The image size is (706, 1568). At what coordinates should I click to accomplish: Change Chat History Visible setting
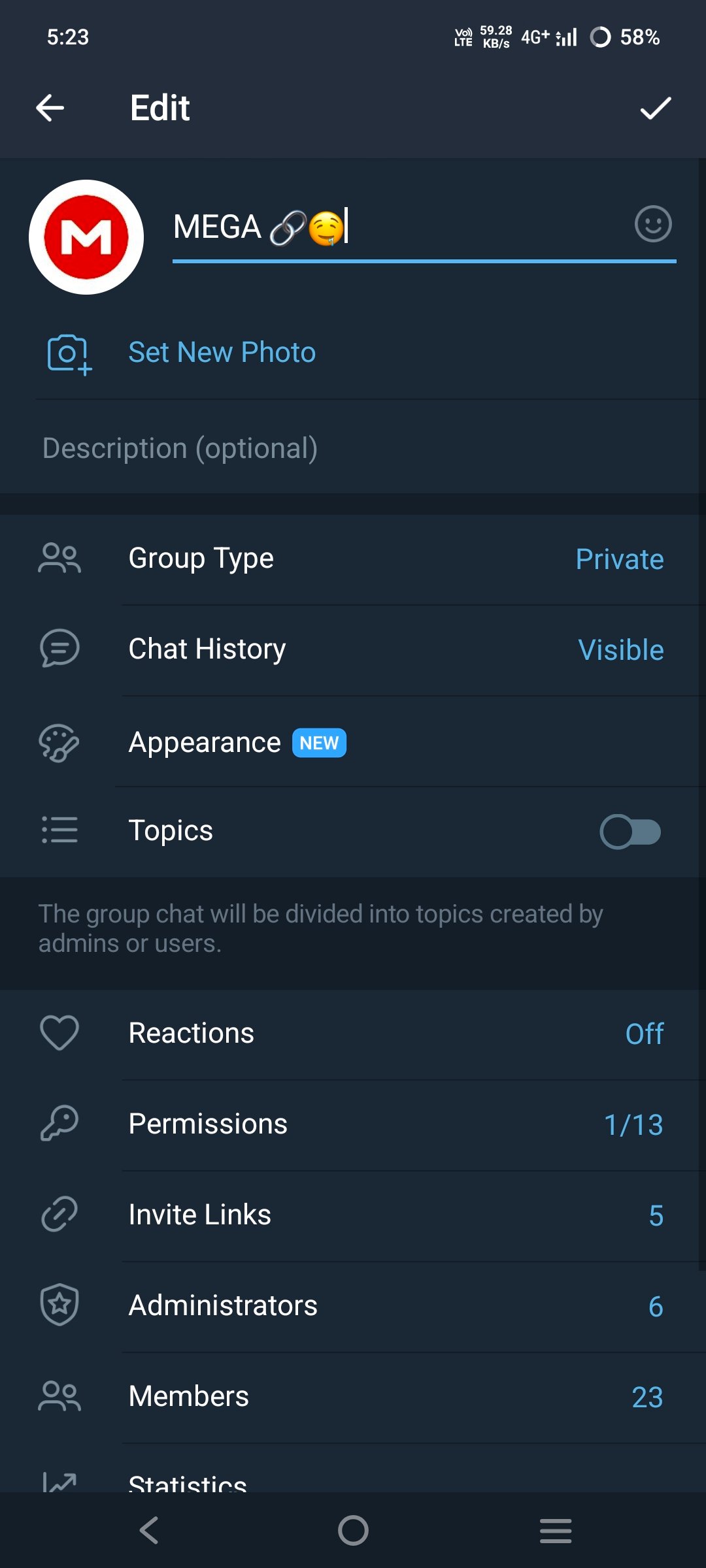[x=353, y=650]
